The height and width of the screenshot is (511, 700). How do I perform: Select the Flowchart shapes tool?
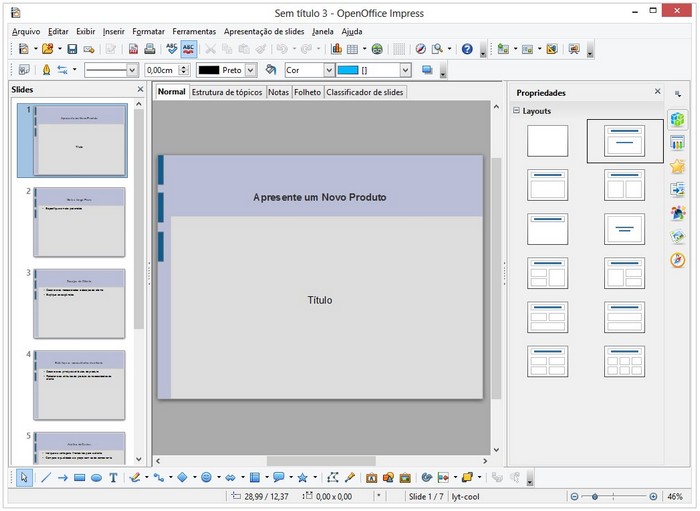[254, 478]
